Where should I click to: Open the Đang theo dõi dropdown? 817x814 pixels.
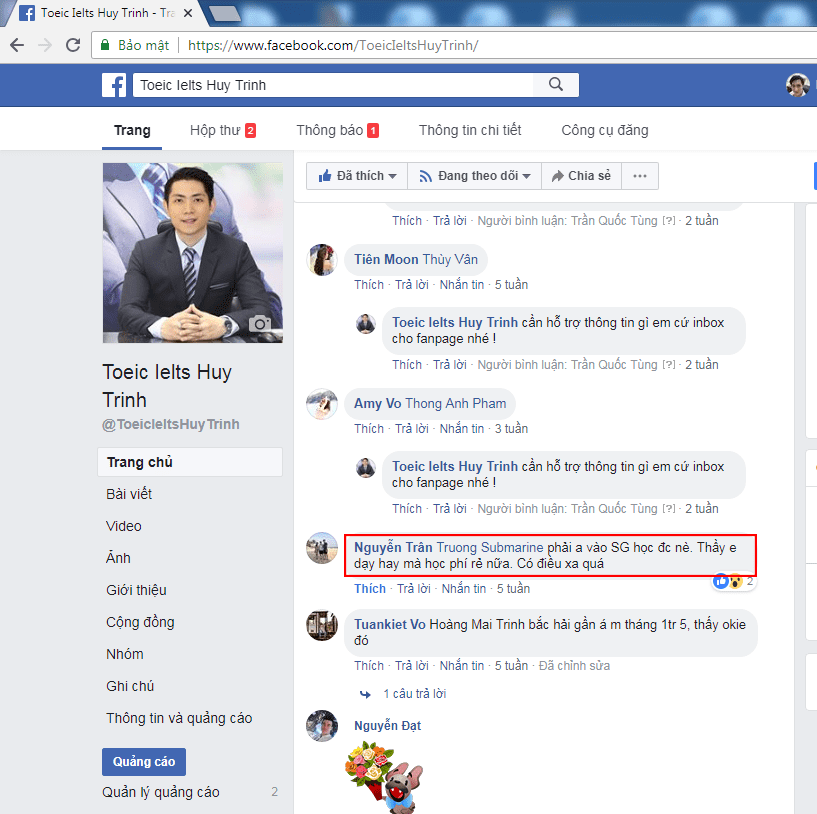475,176
